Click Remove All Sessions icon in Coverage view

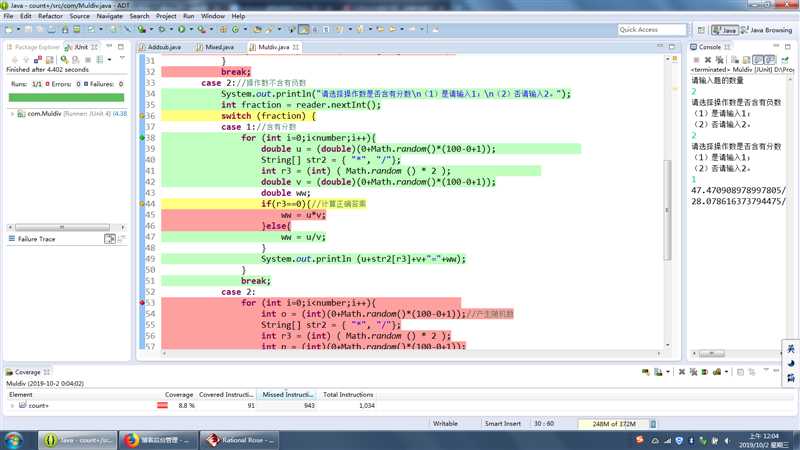coord(693,372)
